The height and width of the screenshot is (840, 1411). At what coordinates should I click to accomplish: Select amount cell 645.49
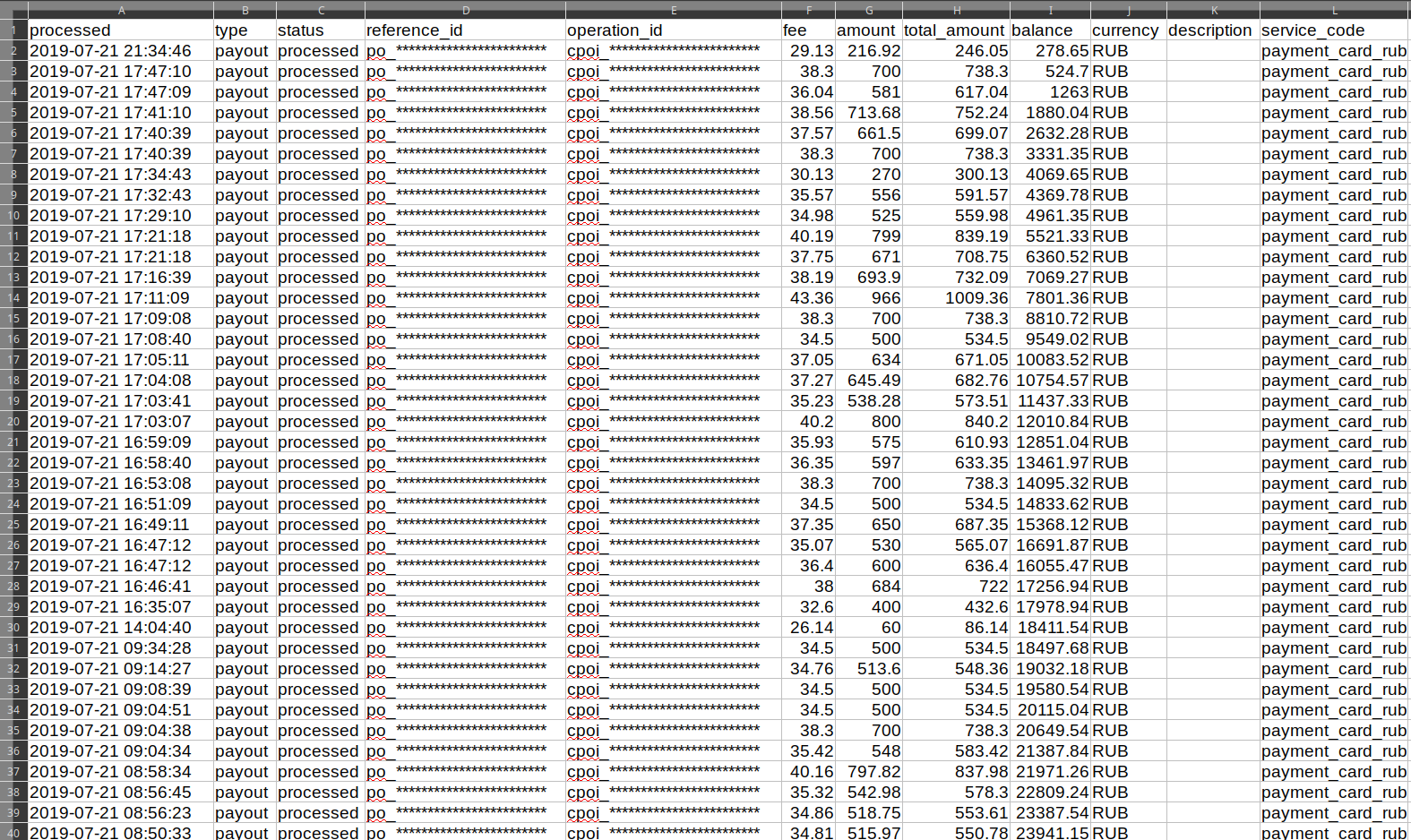(x=869, y=381)
